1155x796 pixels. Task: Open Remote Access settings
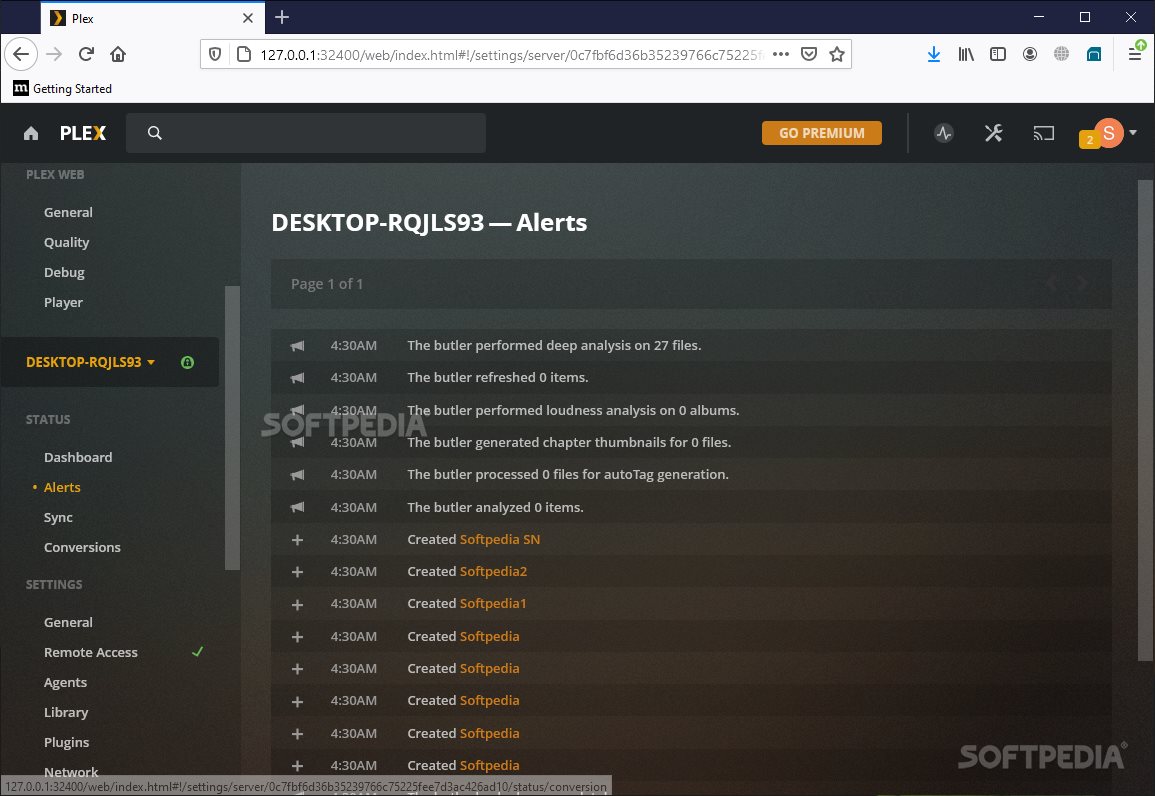tap(91, 652)
